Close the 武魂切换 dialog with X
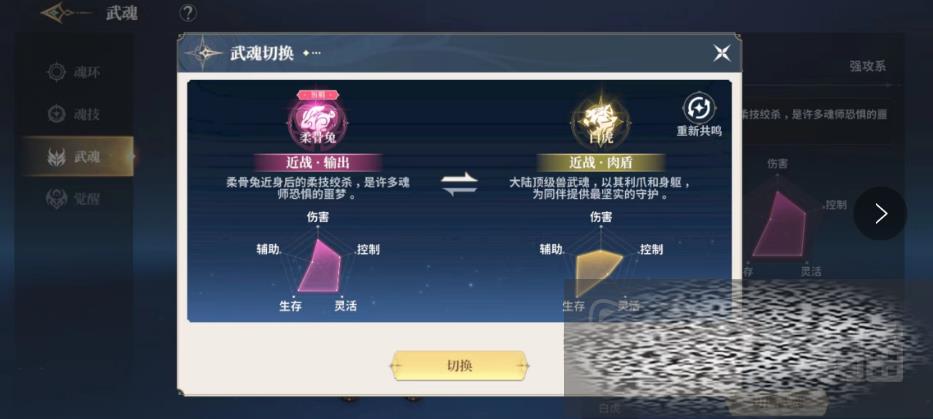The height and width of the screenshot is (419, 933). coord(722,53)
